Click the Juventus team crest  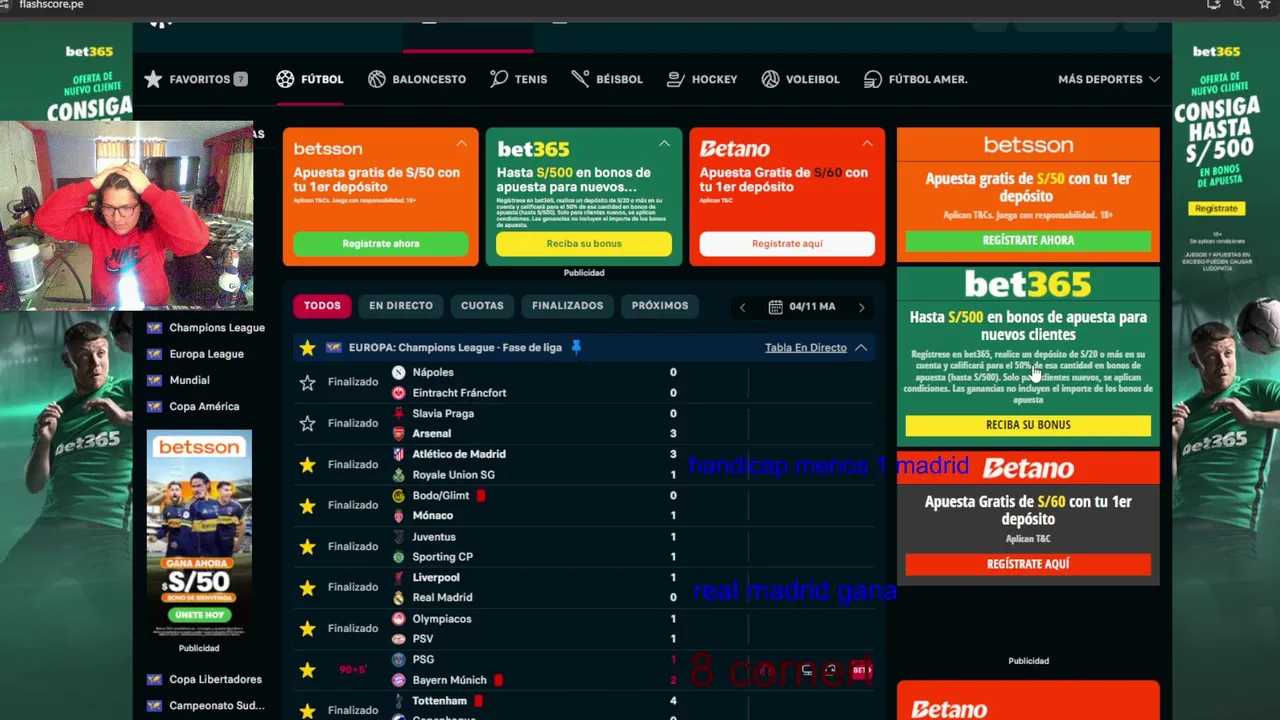coord(398,537)
